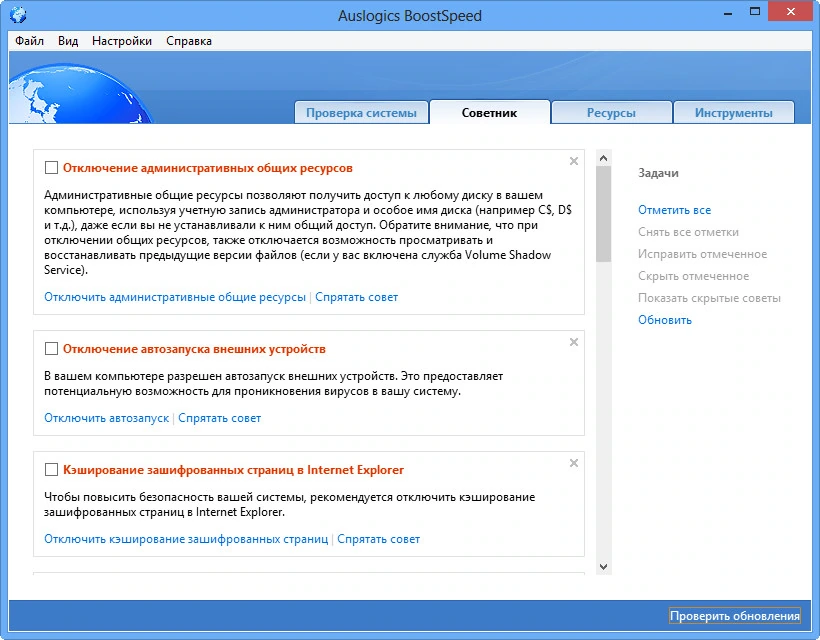Check the 'Отключение автозапуска внешних устройств' checkbox

coord(51,348)
